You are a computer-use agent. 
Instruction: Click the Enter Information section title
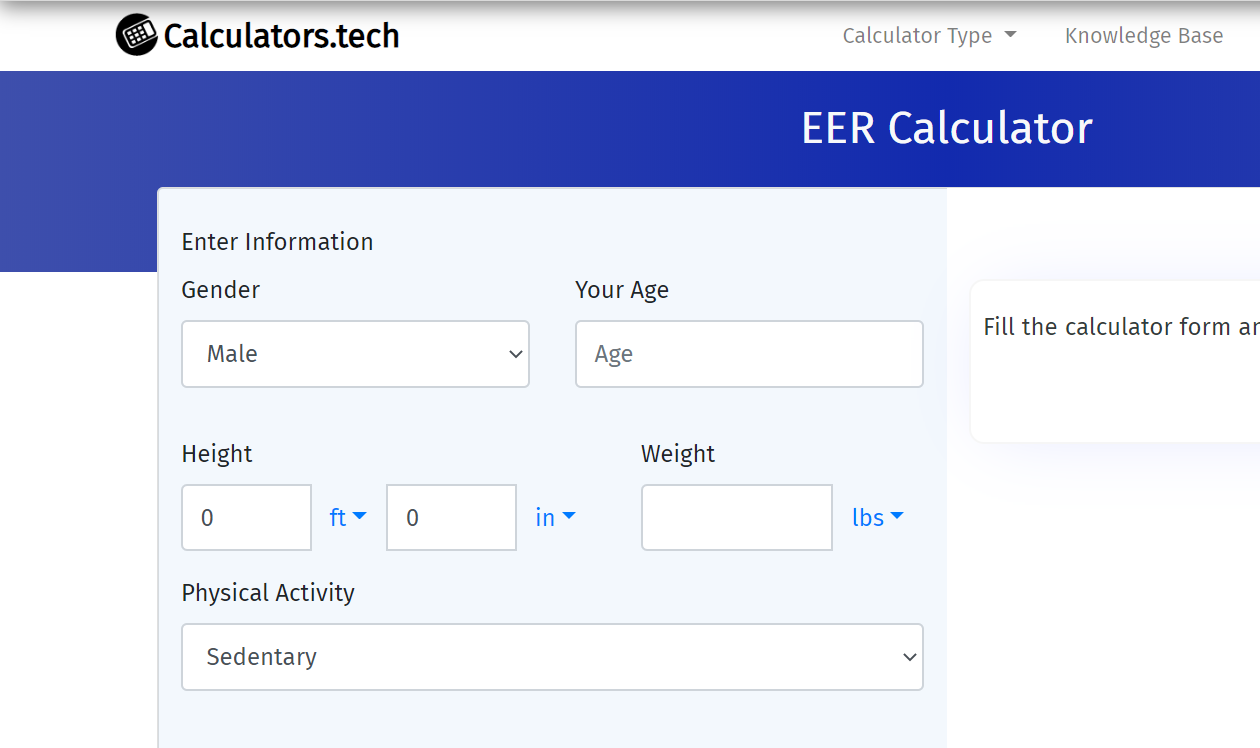(x=277, y=242)
